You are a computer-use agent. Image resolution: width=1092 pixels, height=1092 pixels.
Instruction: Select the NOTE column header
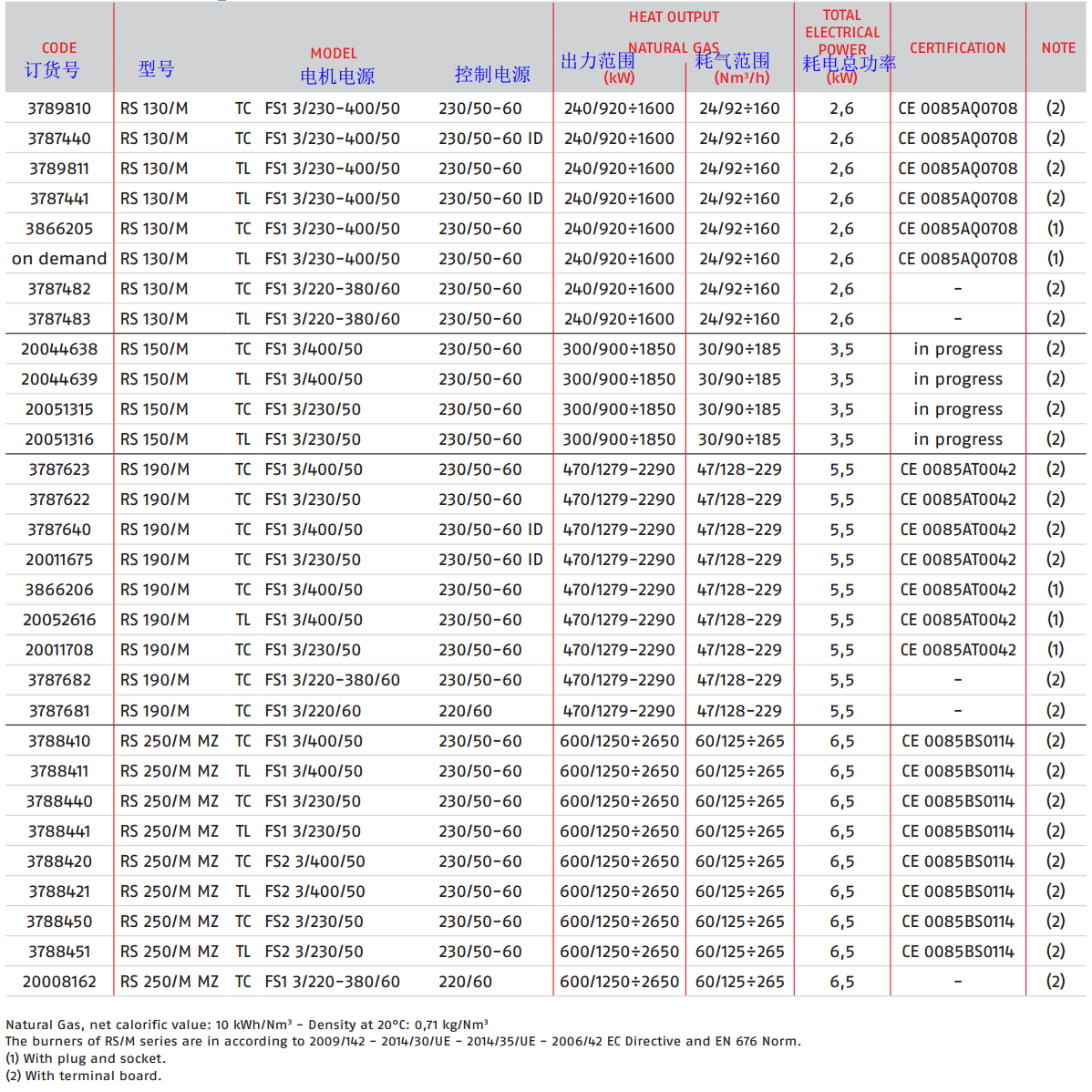(x=1058, y=48)
